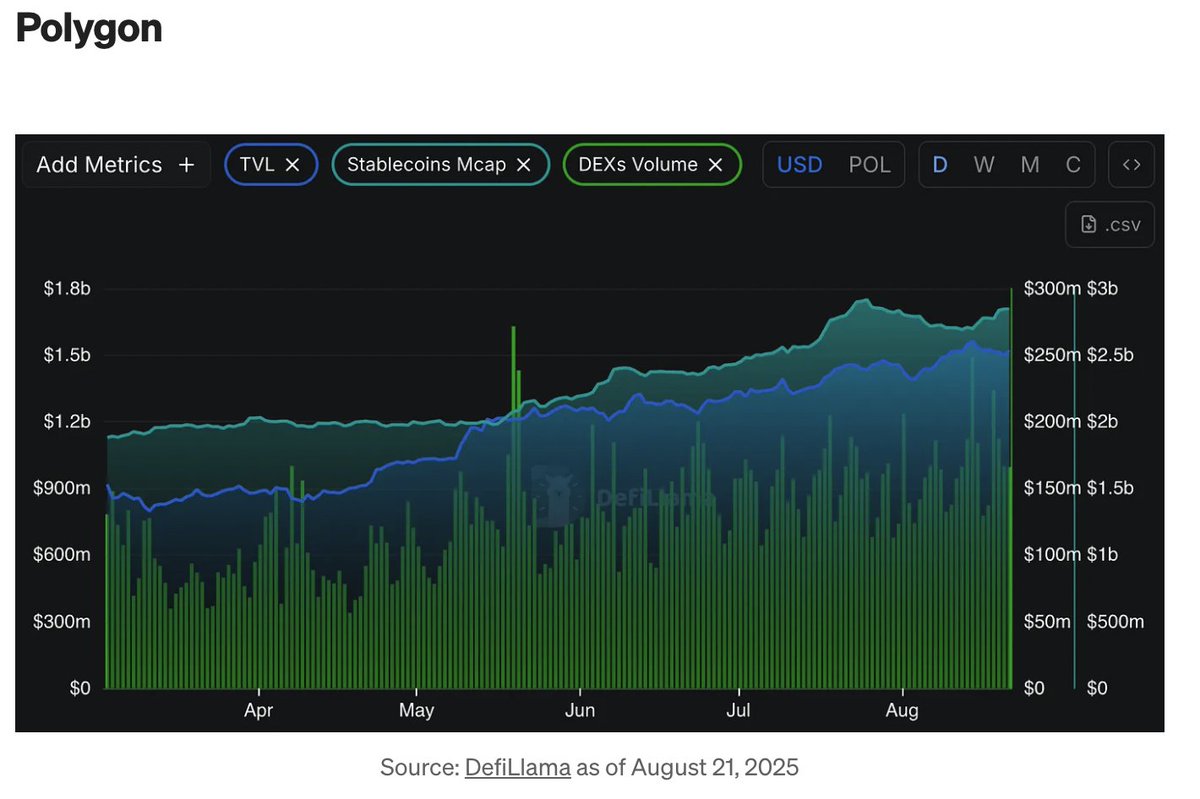The height and width of the screenshot is (799, 1200).
Task: Remove DEXs Volume via its X icon
Action: click(x=716, y=165)
